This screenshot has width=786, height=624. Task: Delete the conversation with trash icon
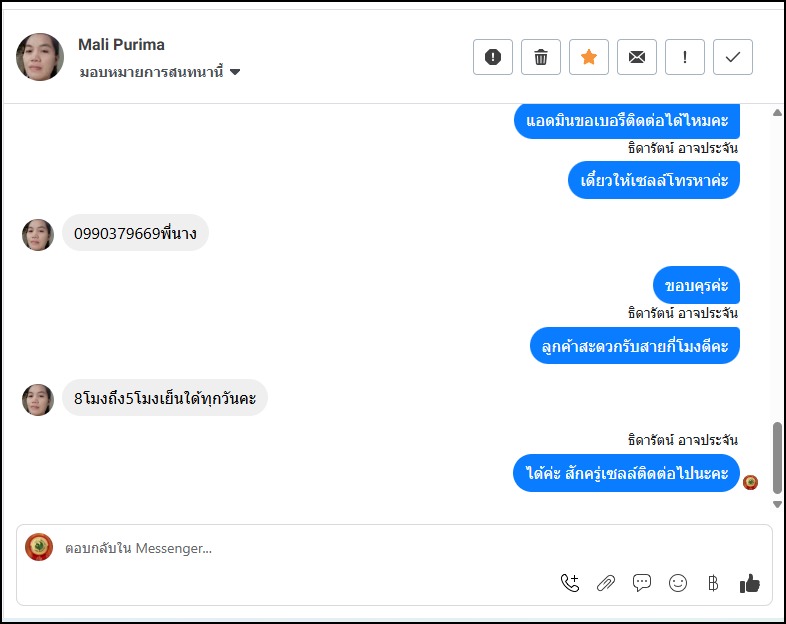click(541, 57)
